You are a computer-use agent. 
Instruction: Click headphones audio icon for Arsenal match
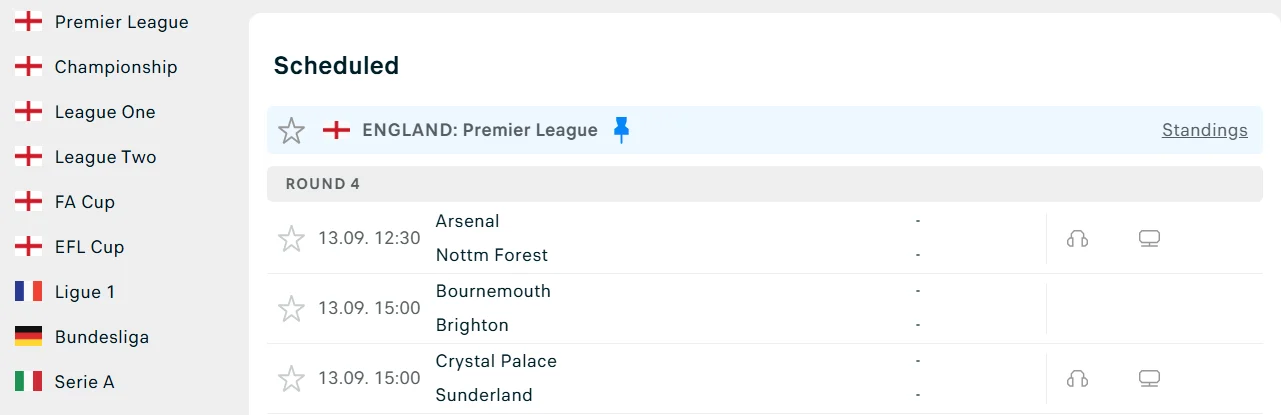click(x=1077, y=239)
